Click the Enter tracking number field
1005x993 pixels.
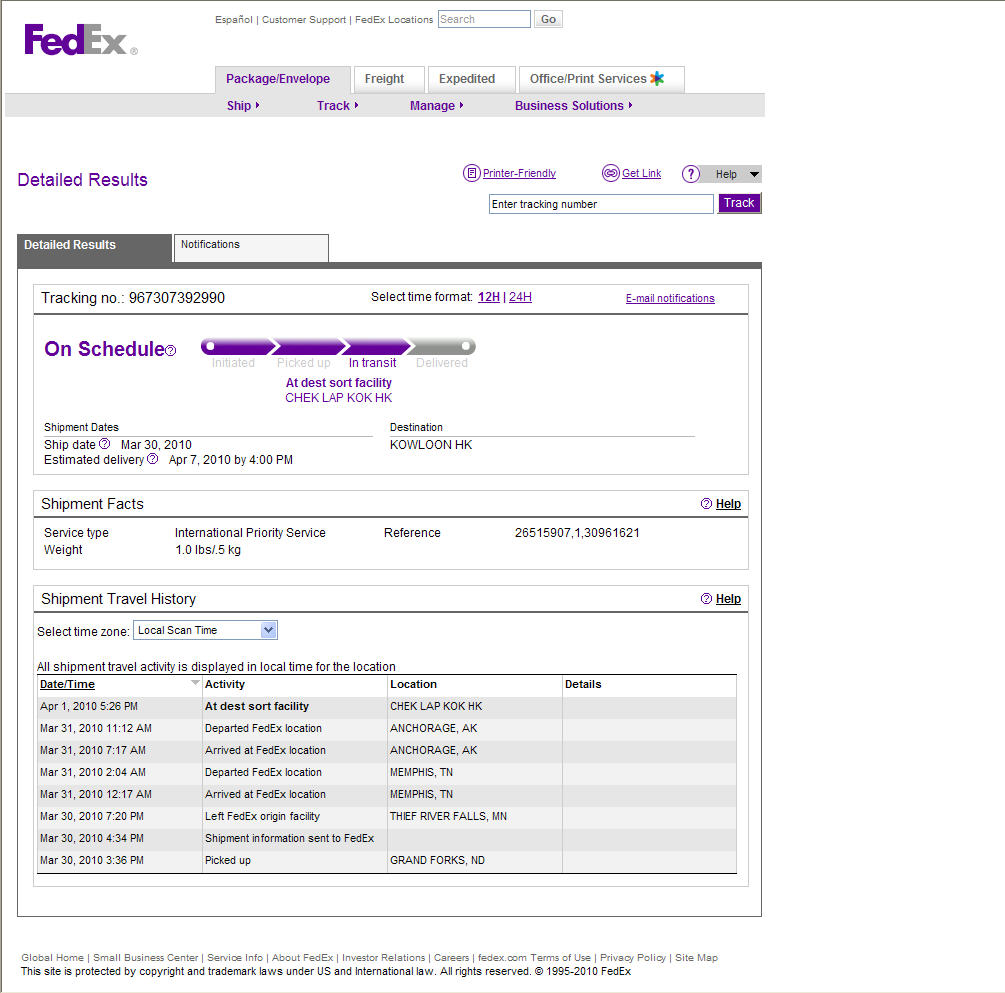[601, 204]
